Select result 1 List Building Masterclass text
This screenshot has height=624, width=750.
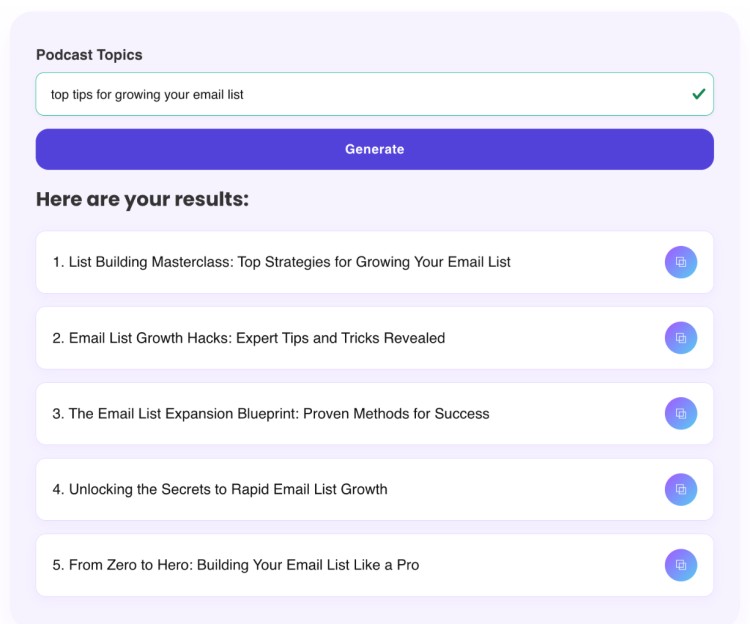click(281, 262)
